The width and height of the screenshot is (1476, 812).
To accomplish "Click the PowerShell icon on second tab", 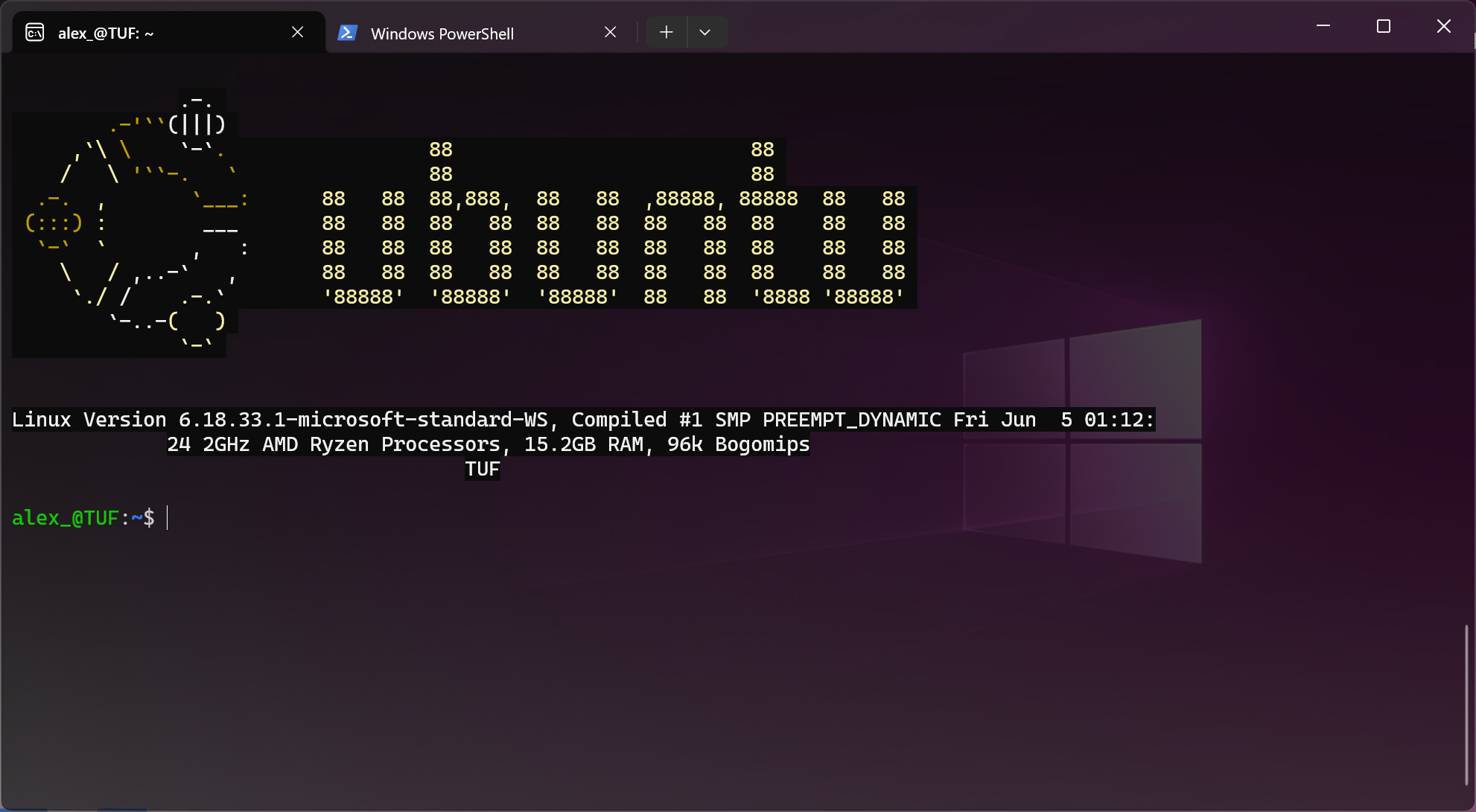I will click(x=347, y=33).
